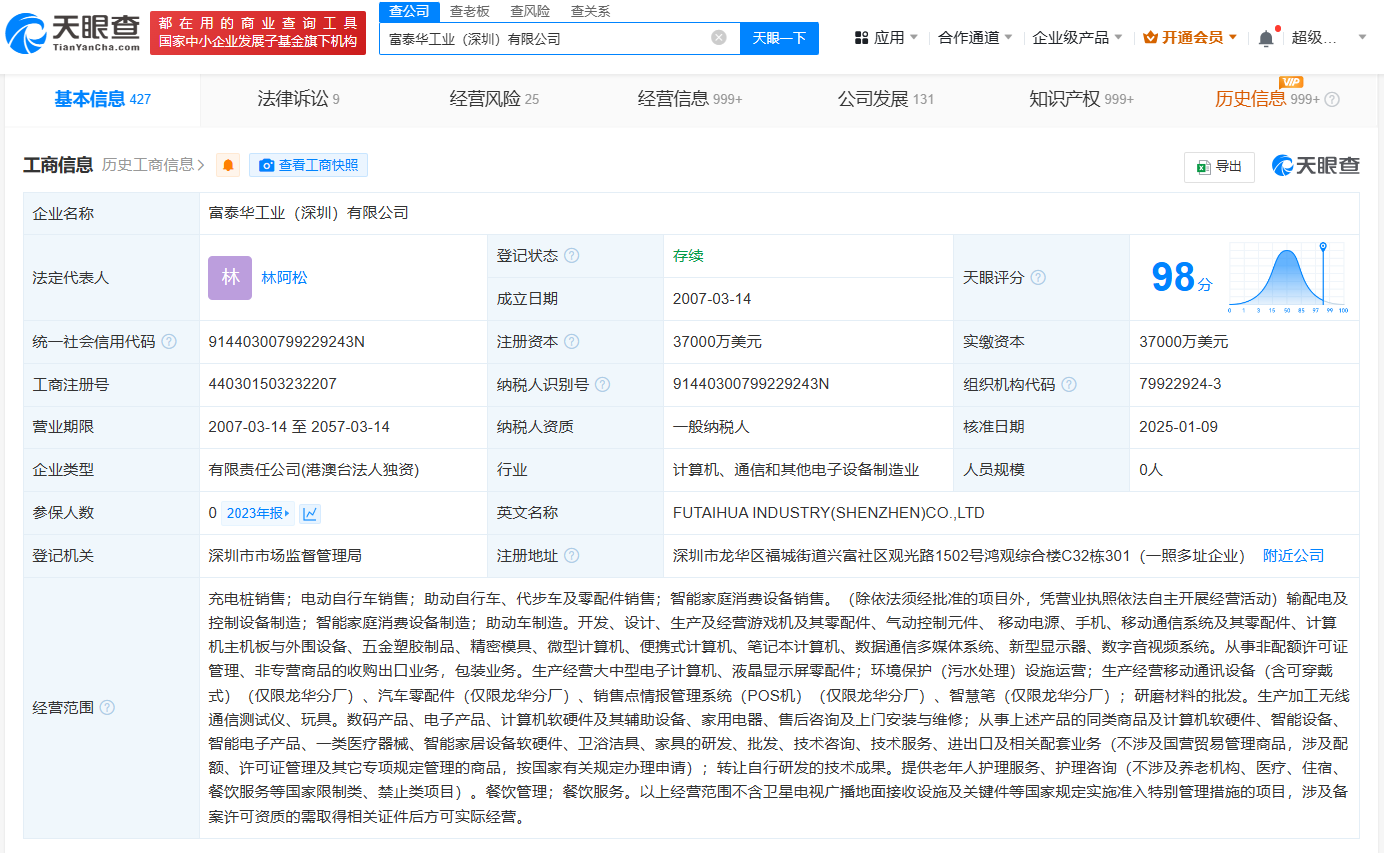Screen dimensions: 1384x853
Task: Click the insured count trend chart icon
Action: (x=310, y=513)
